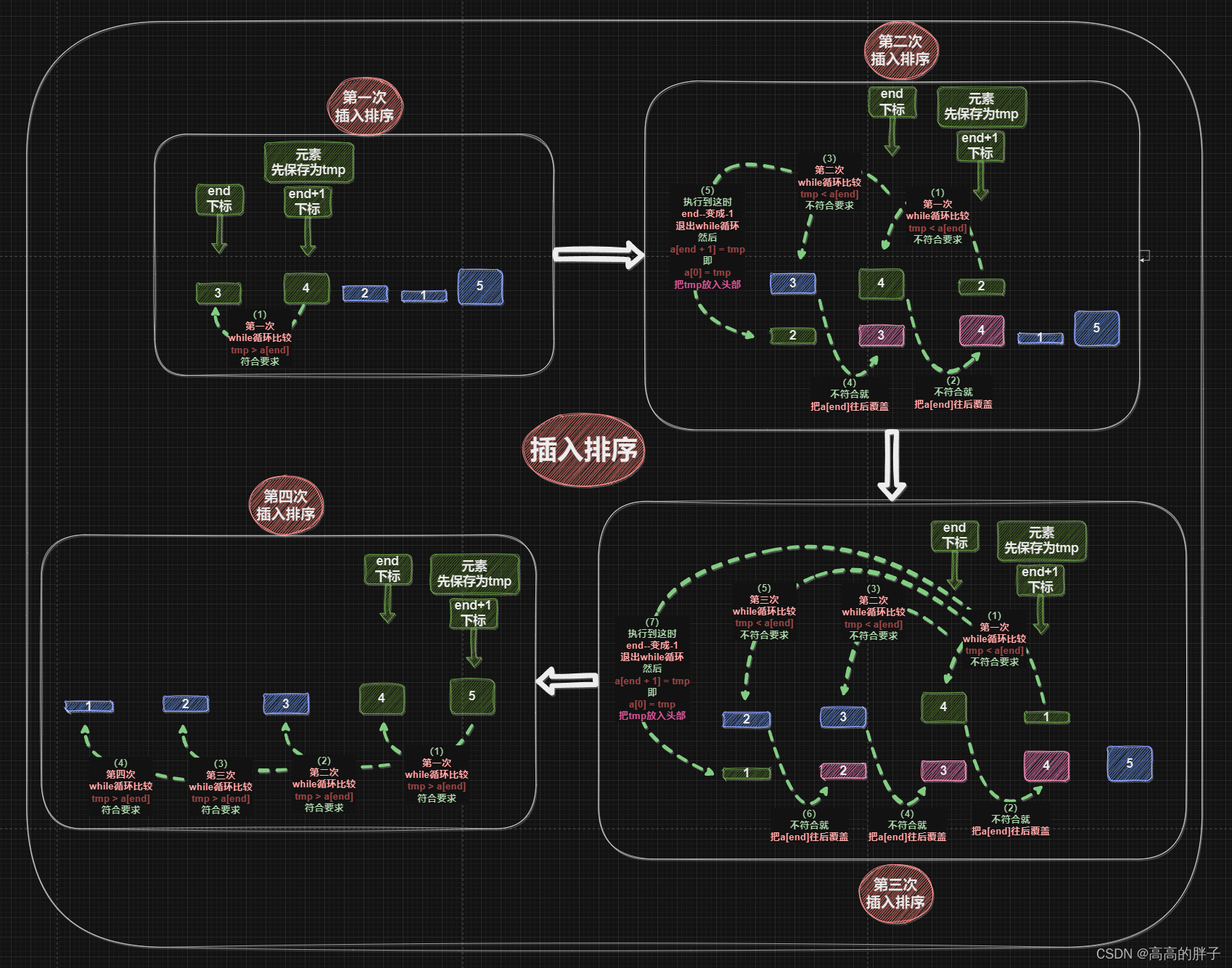Click 'end+1 下标' box in first pass panel
The width and height of the screenshot is (1232, 968).
tap(308, 202)
